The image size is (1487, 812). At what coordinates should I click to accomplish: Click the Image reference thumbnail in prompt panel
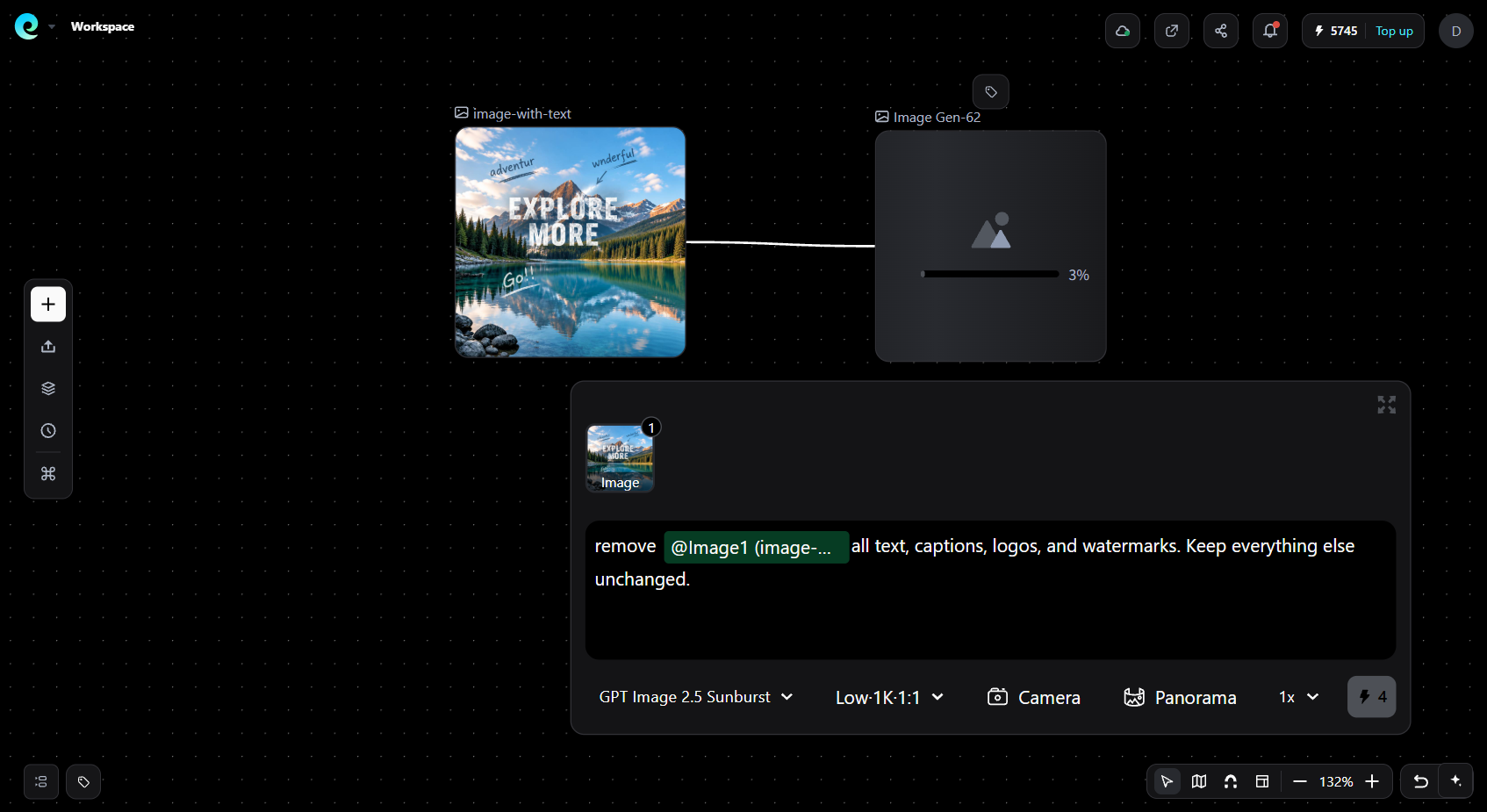pyautogui.click(x=620, y=458)
